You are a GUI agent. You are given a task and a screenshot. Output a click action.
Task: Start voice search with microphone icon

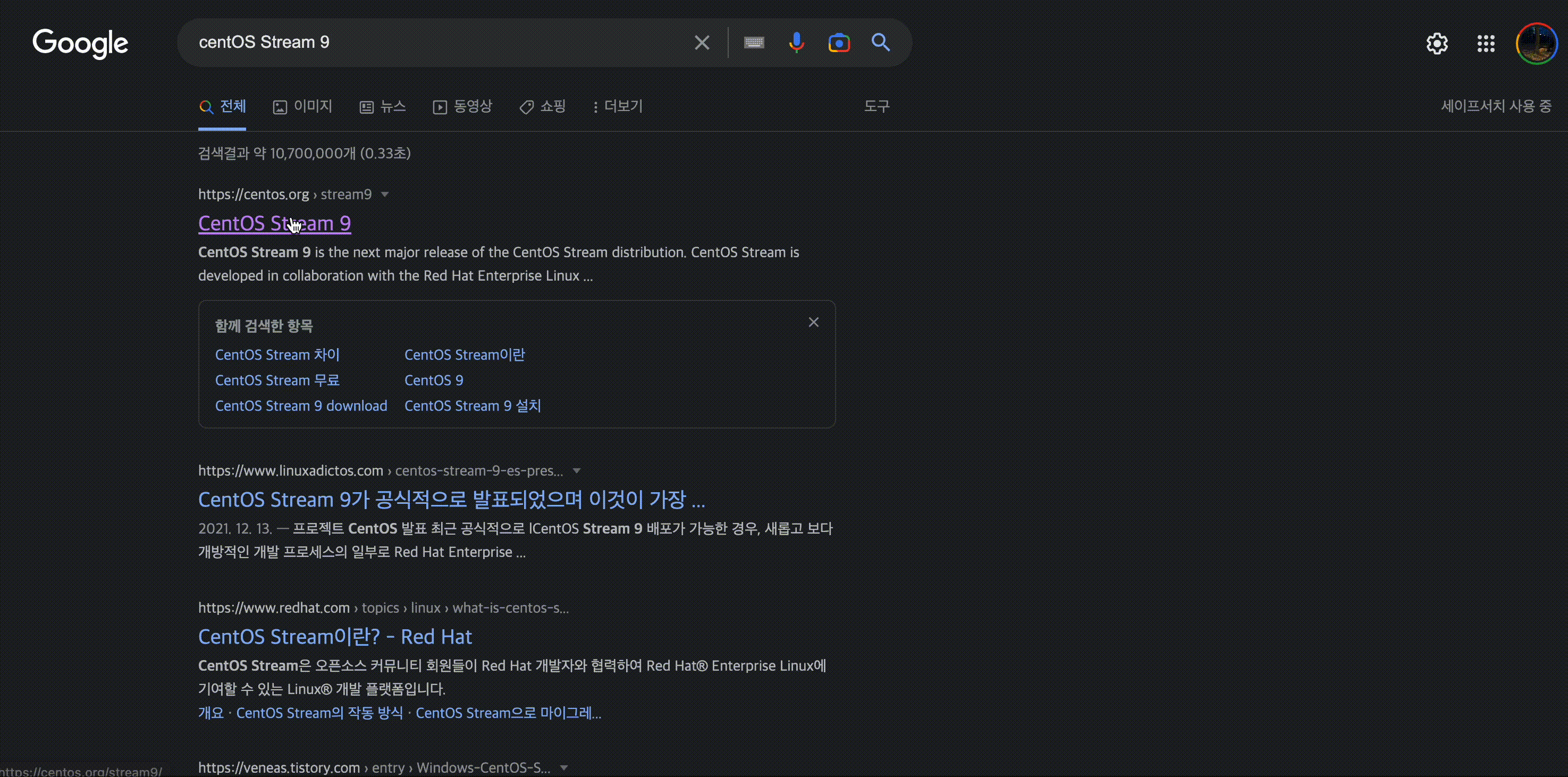[x=796, y=43]
